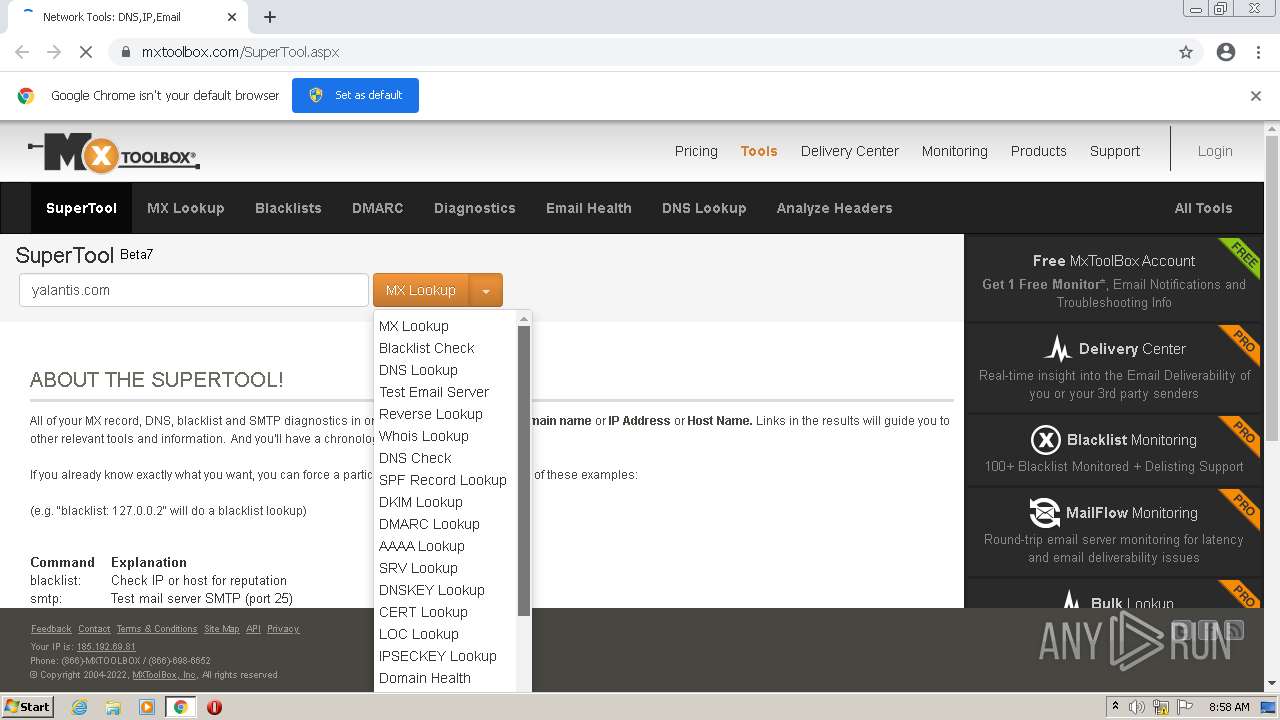Switch to the Blacklists nav tab
Viewport: 1280px width, 720px height.
tap(288, 208)
